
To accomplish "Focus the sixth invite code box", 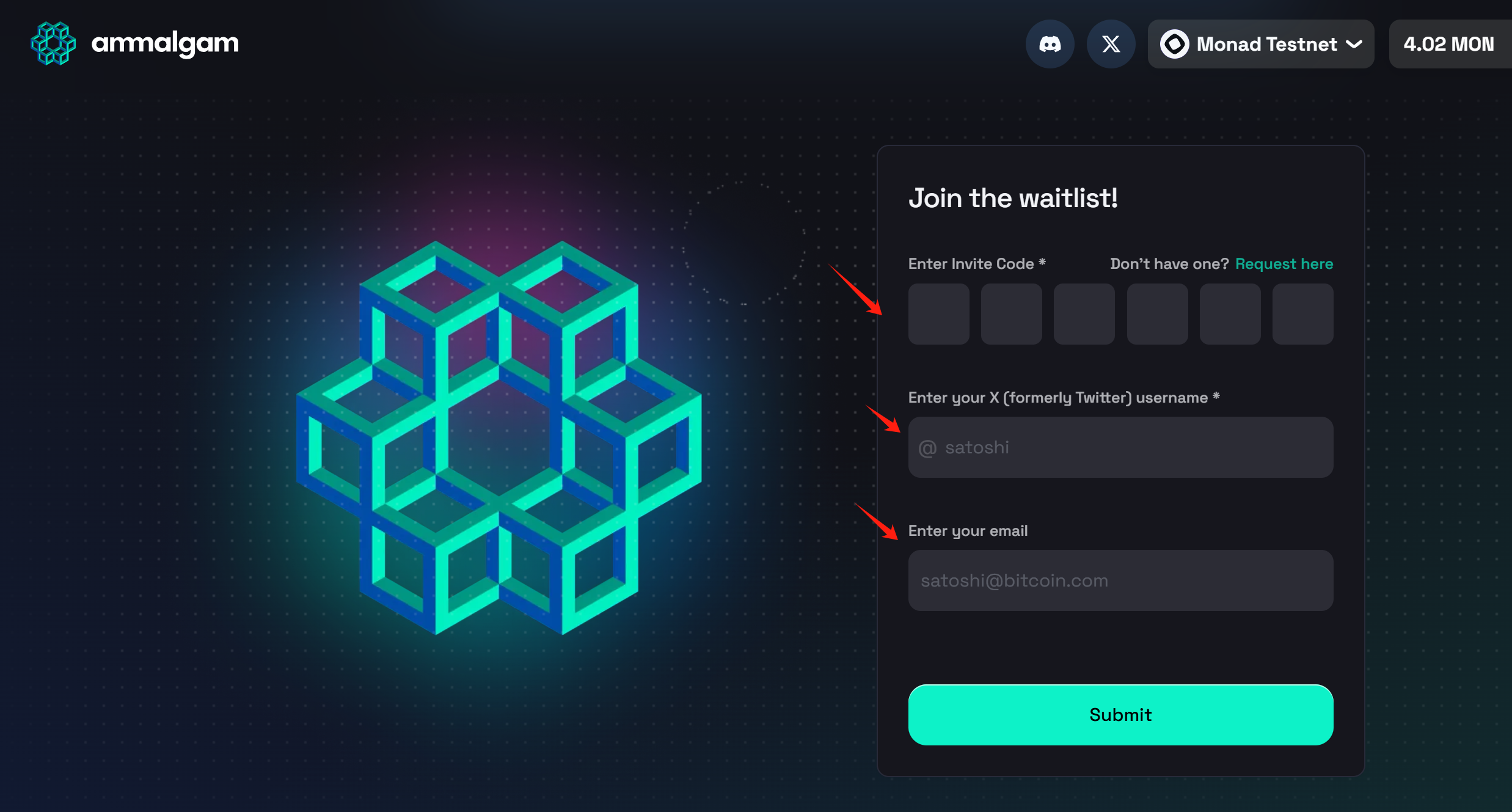I will [x=1303, y=314].
